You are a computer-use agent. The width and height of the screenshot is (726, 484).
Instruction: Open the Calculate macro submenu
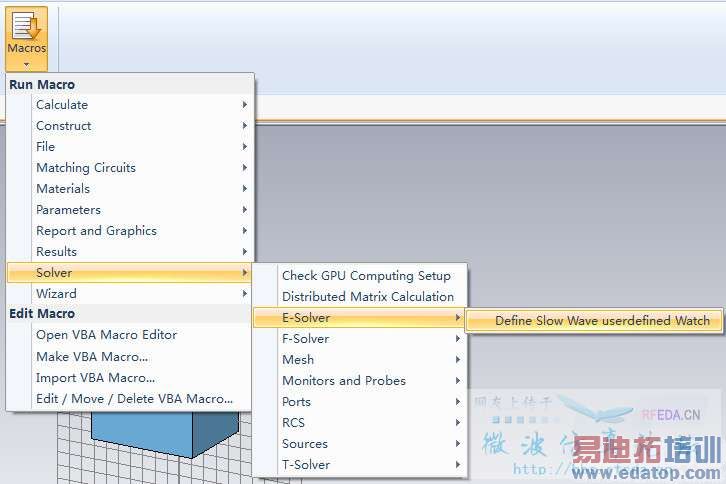[62, 105]
